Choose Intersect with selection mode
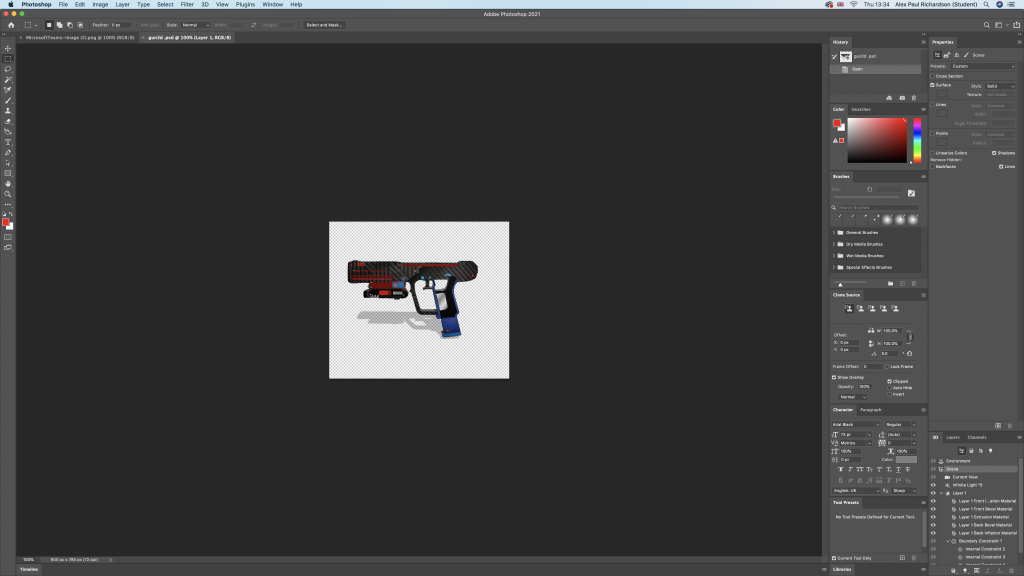This screenshot has width=1024, height=576. (x=80, y=25)
